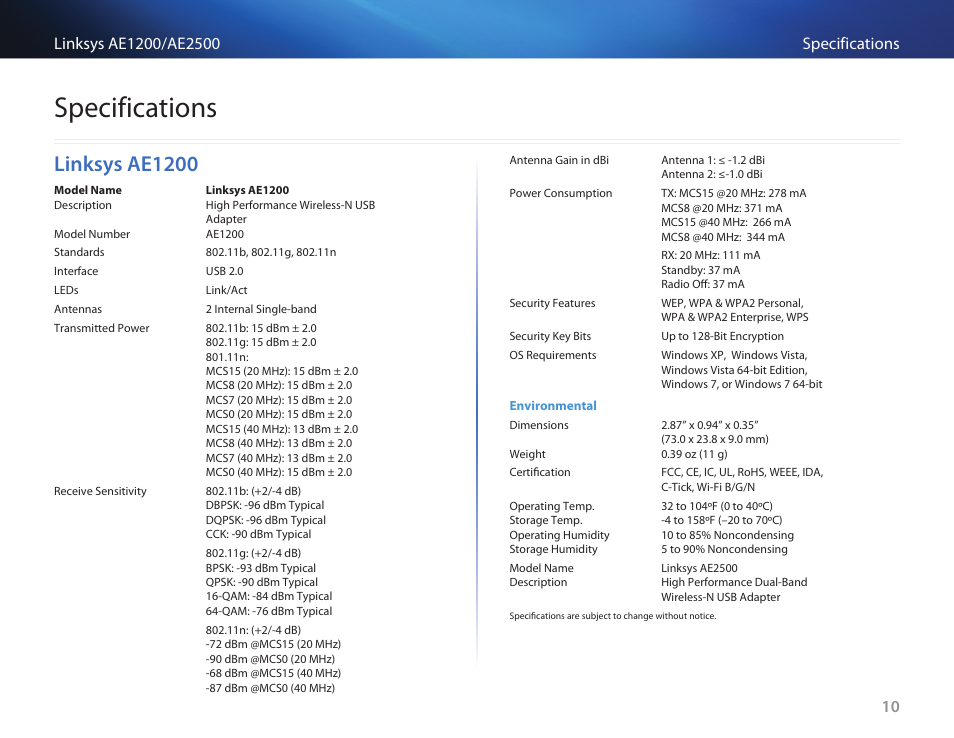Select the 'OS Requirements' label
The image size is (954, 738).
pos(553,355)
